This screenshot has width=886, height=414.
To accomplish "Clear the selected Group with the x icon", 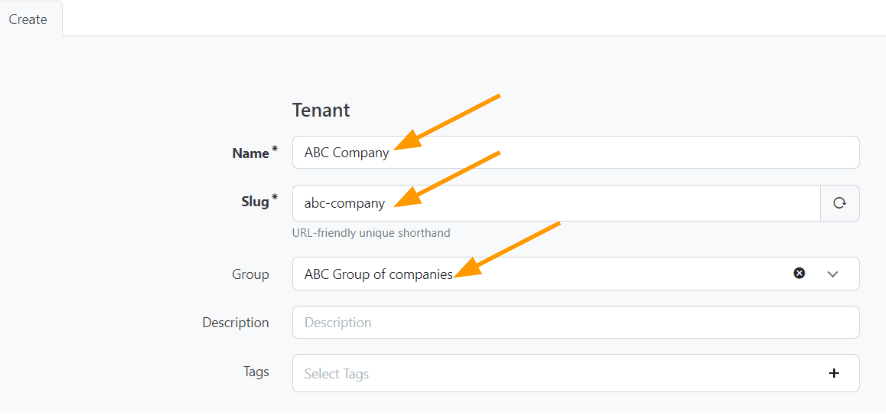I will tap(799, 273).
